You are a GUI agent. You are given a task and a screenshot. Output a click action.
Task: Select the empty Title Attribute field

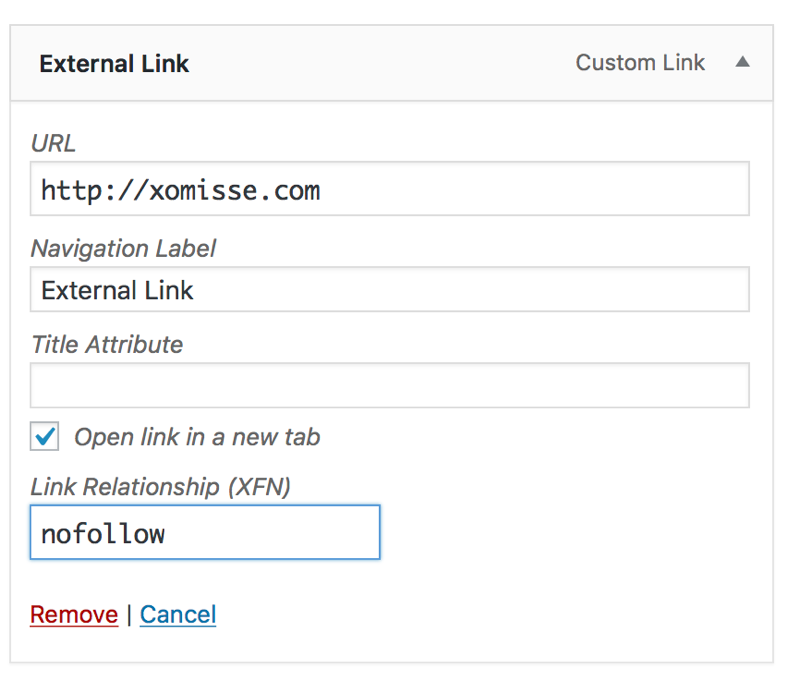[389, 385]
